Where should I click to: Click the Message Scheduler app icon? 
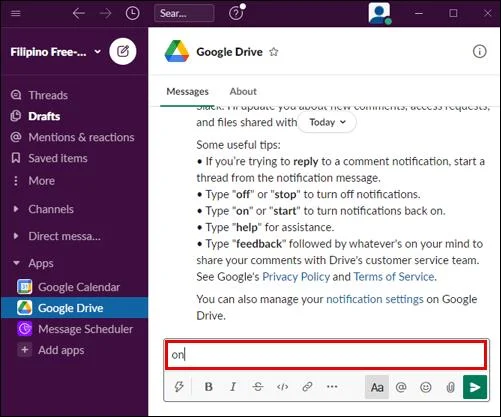[x=25, y=329]
